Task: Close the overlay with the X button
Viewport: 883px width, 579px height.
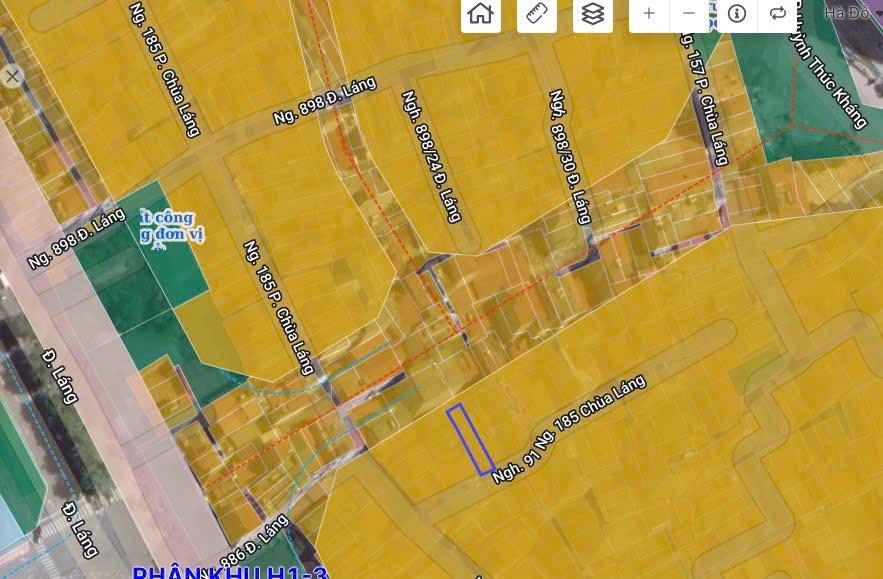Action: 12,76
